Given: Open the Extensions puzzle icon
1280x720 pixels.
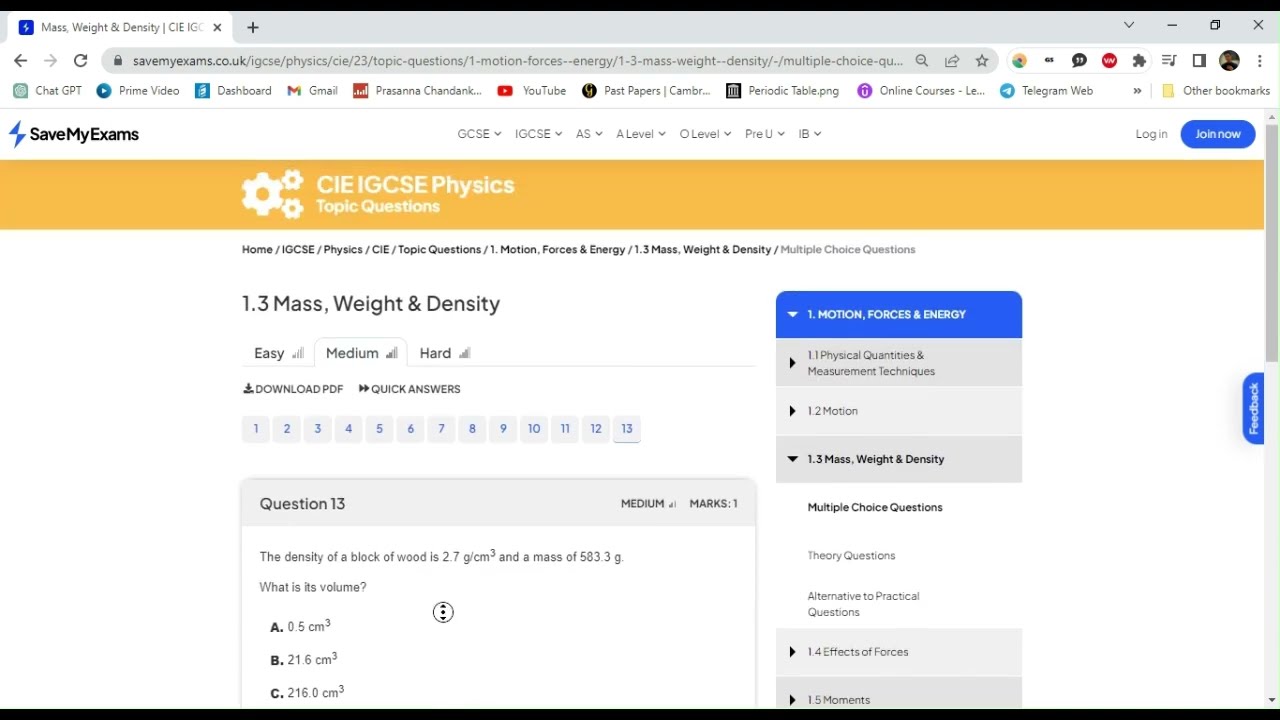Looking at the screenshot, I should coord(1139,61).
